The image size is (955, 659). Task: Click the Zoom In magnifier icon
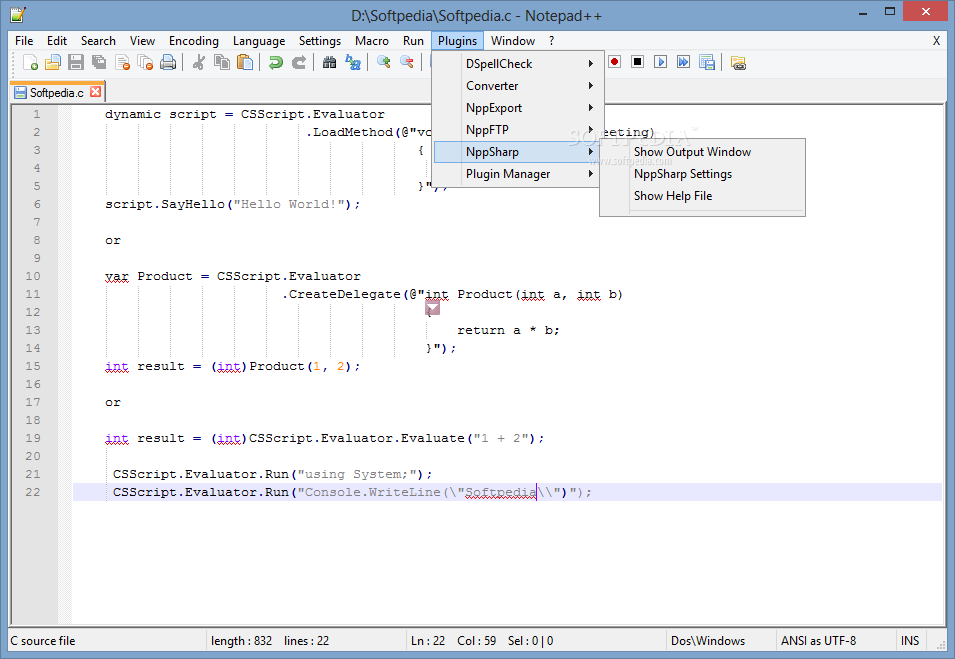tap(384, 62)
